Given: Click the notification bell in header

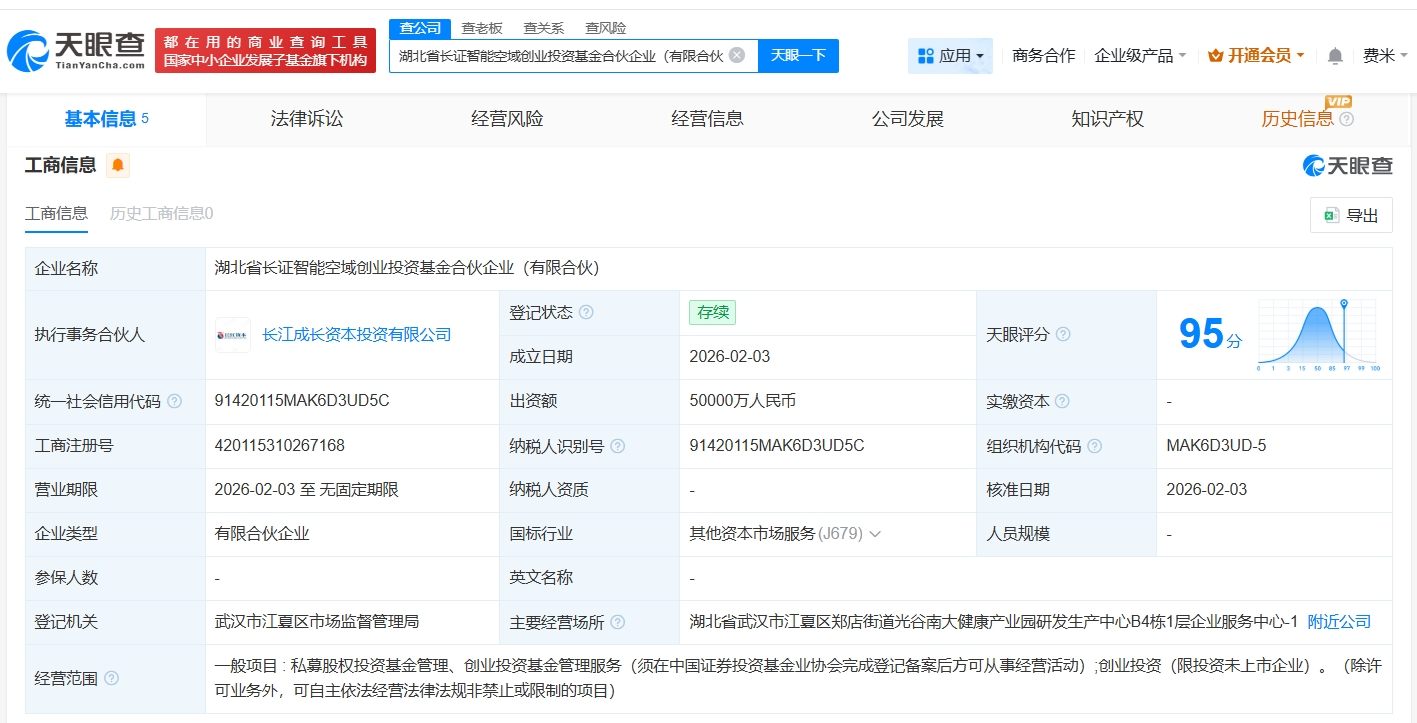Looking at the screenshot, I should 1335,56.
